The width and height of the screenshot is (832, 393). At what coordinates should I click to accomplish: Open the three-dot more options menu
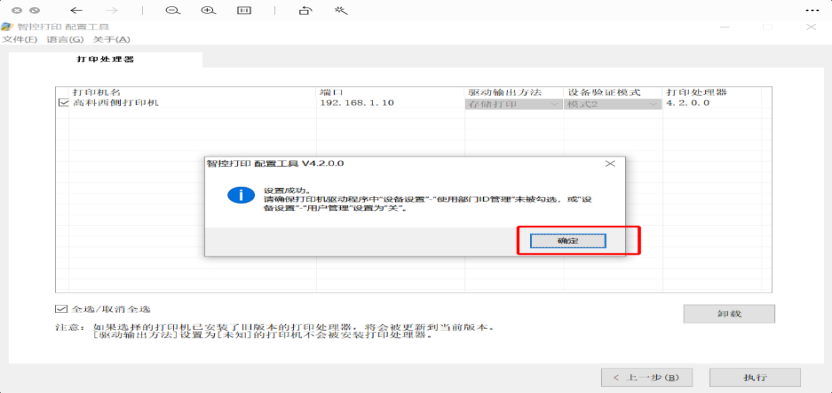(x=812, y=10)
